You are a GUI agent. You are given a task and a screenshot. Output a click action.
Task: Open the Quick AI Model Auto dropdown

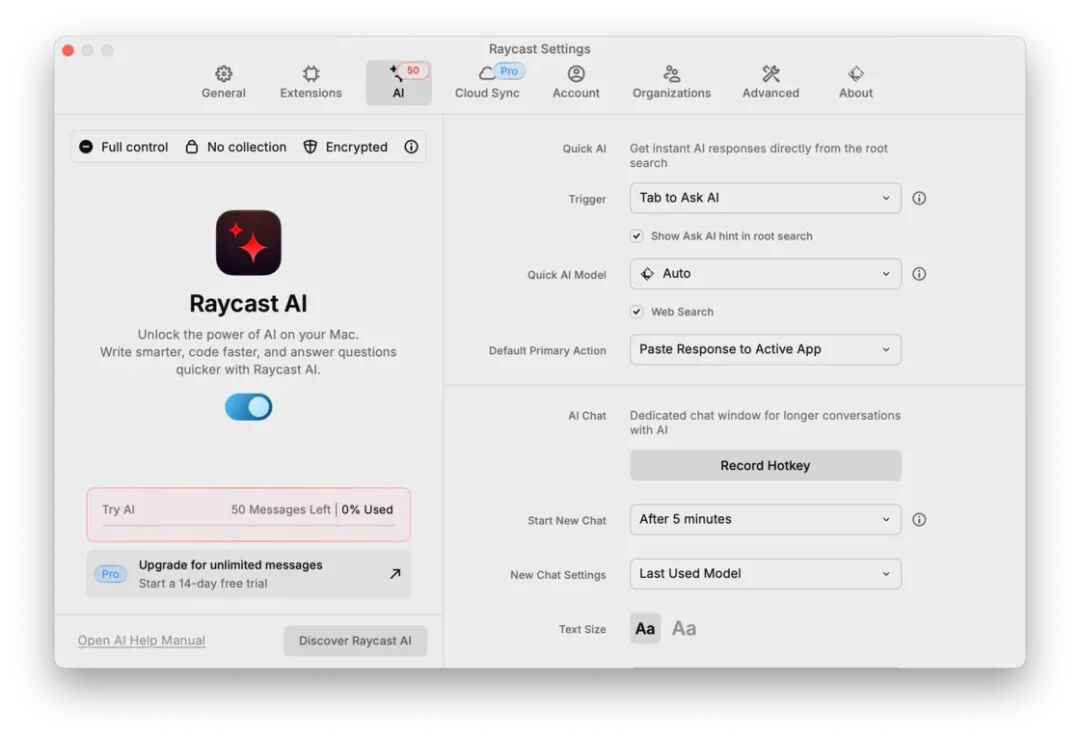pyautogui.click(x=765, y=274)
